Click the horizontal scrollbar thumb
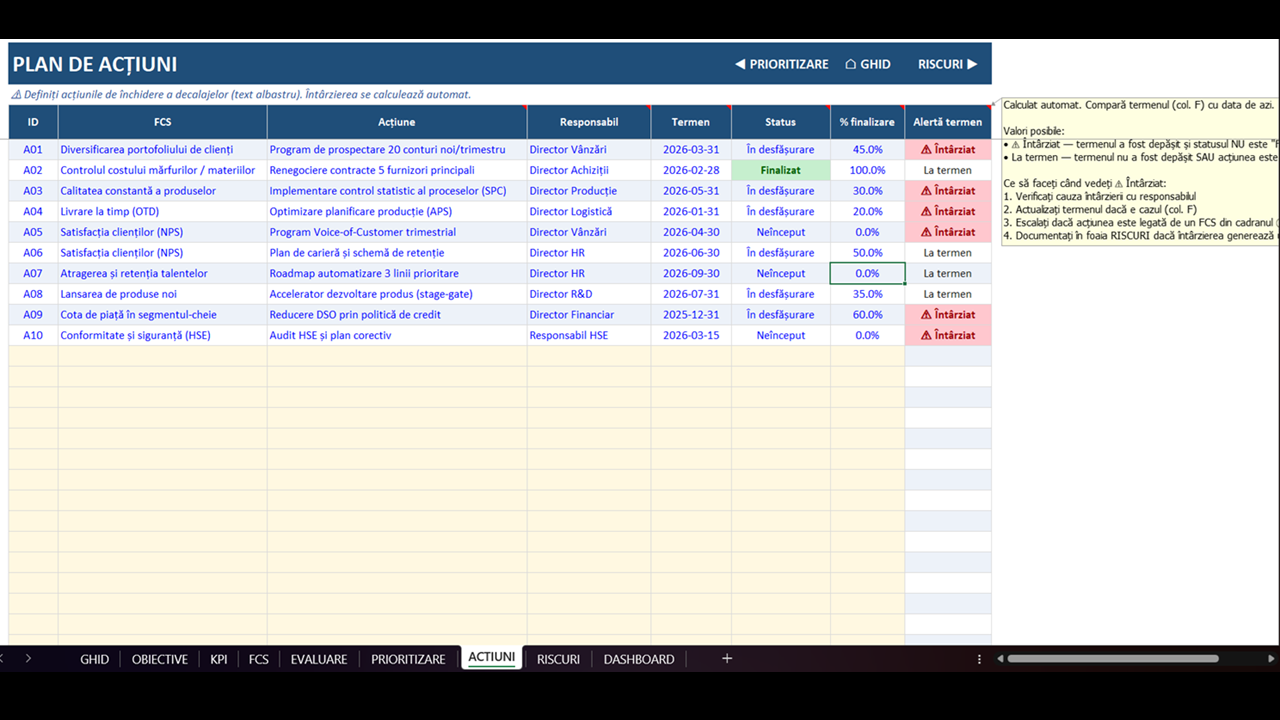This screenshot has height=720, width=1280. [x=1113, y=659]
